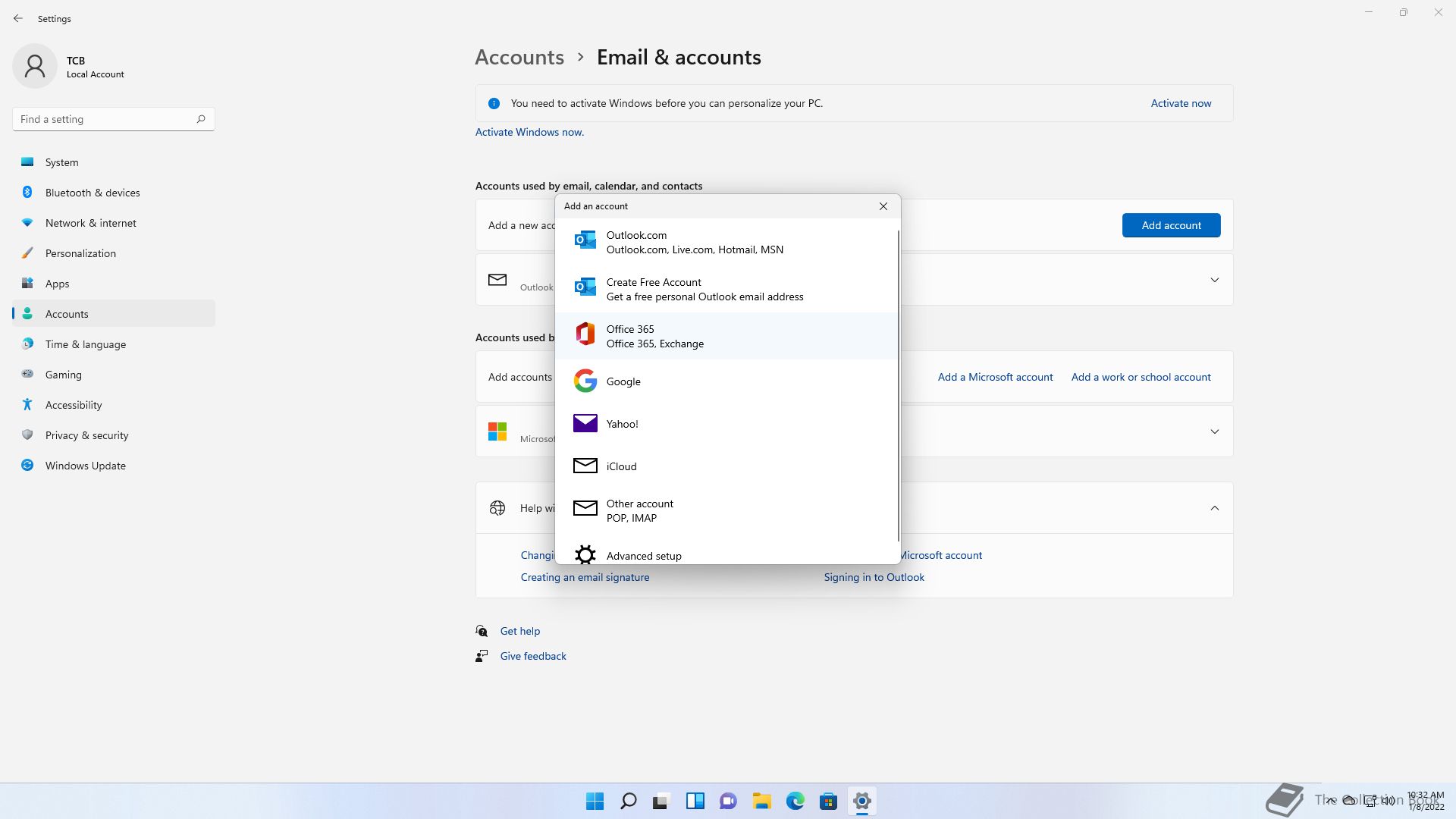Expand the Outlook email account row
The height and width of the screenshot is (819, 1456).
(1214, 280)
